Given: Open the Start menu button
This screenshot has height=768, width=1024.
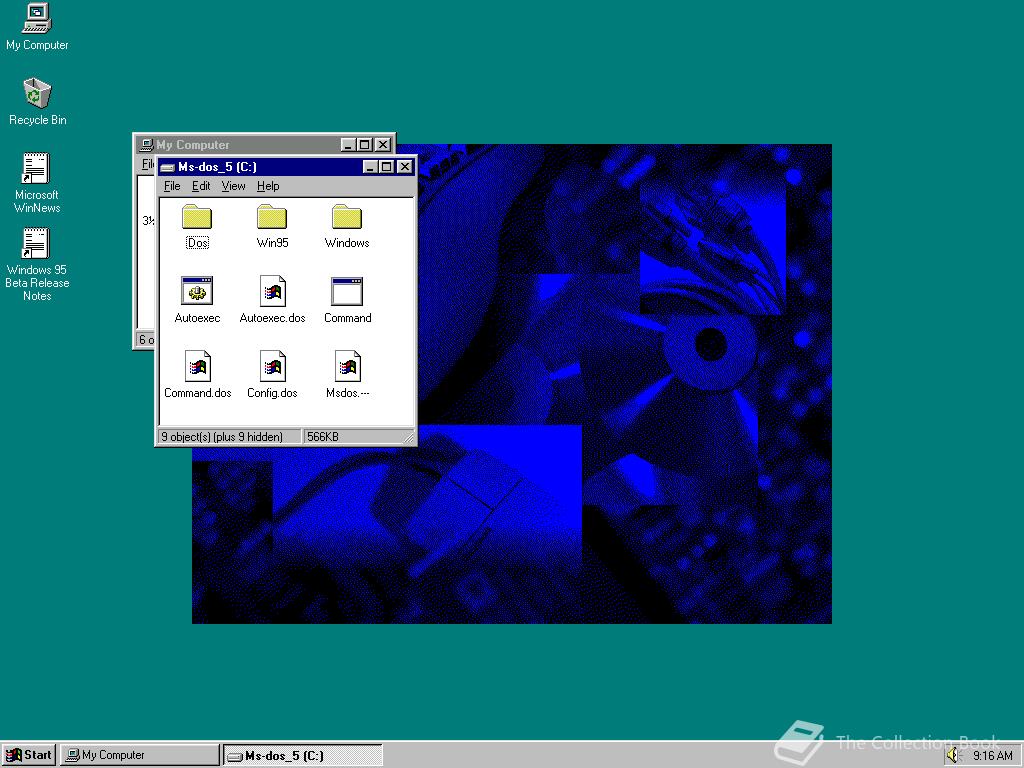Looking at the screenshot, I should tap(29, 755).
